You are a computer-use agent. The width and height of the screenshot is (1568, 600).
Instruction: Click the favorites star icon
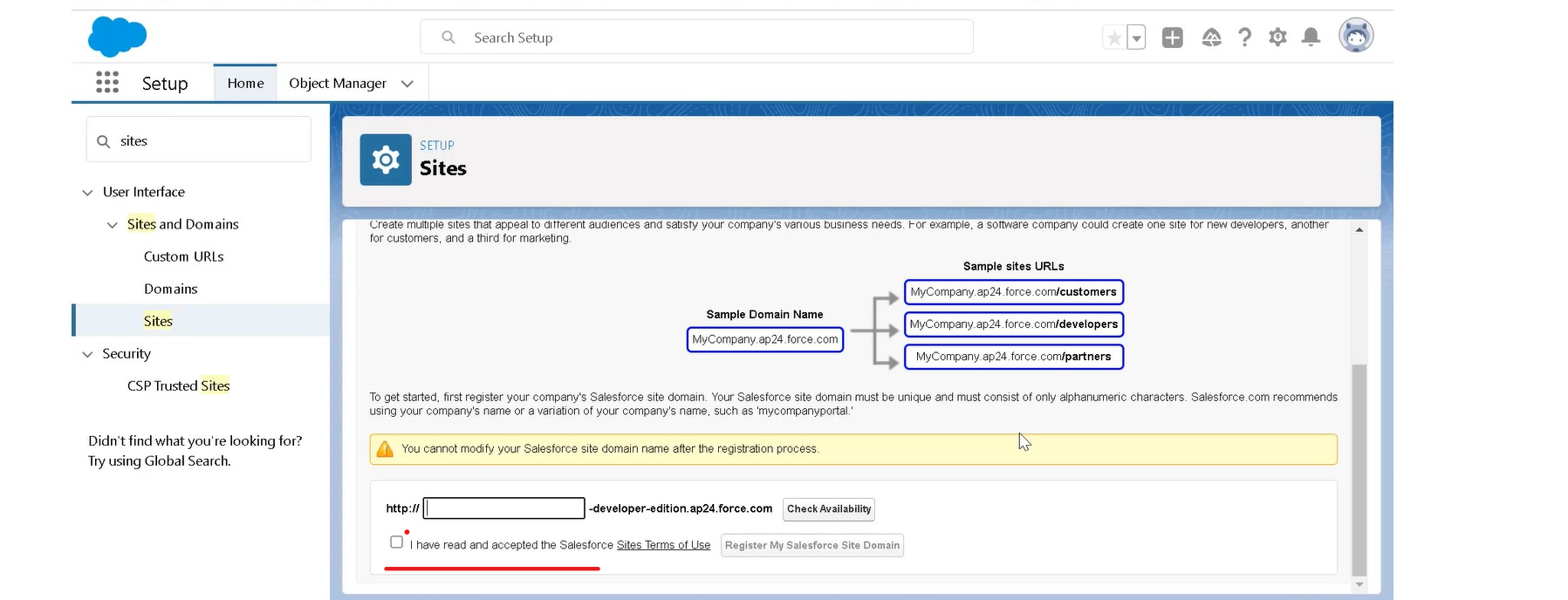(x=1114, y=37)
